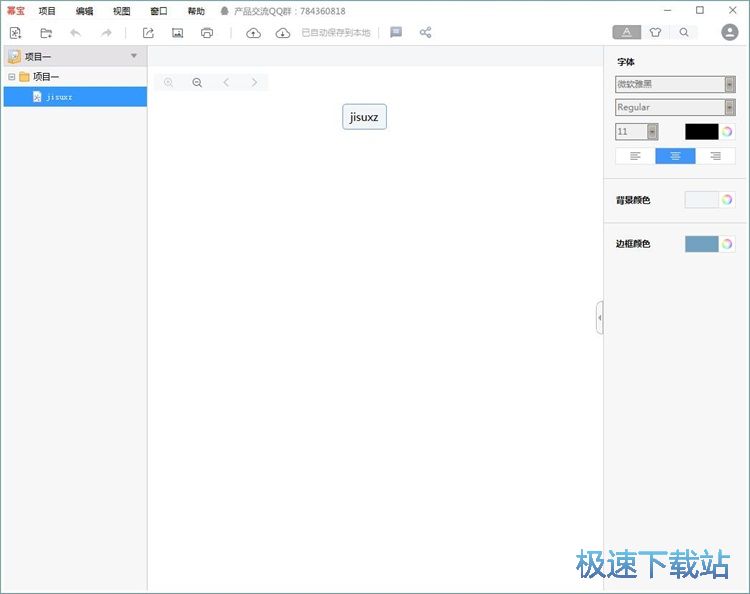The image size is (750, 594).
Task: Click the background color swatch
Action: (x=701, y=200)
